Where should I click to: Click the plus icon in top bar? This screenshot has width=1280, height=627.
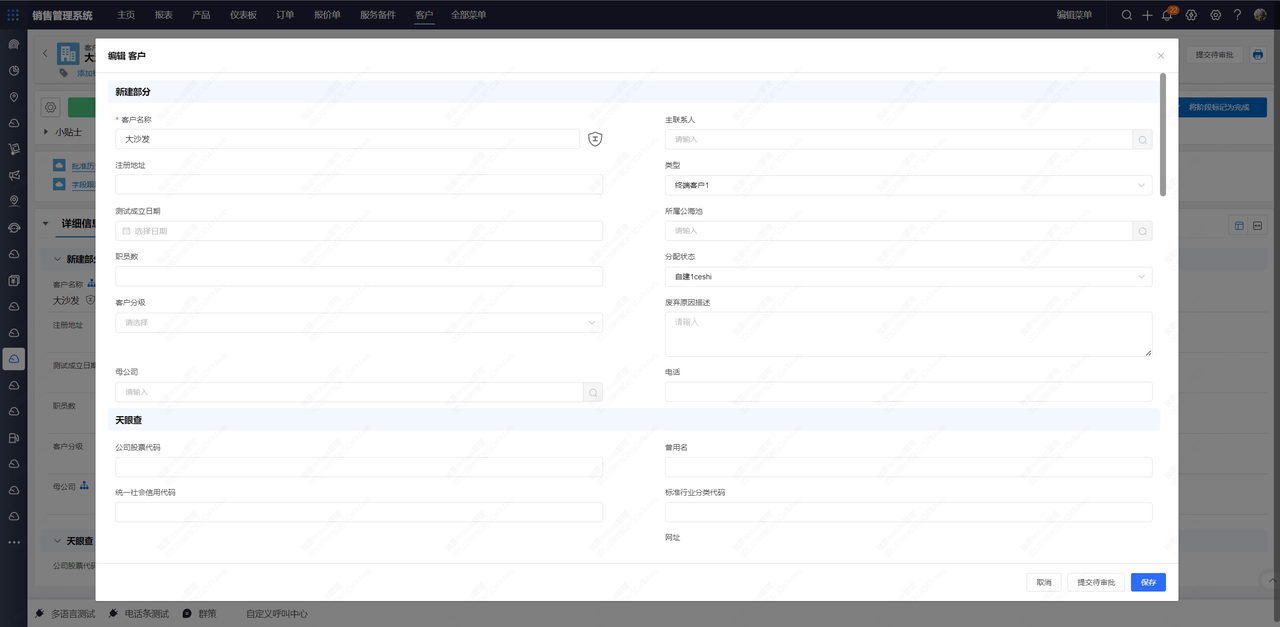(x=1147, y=15)
